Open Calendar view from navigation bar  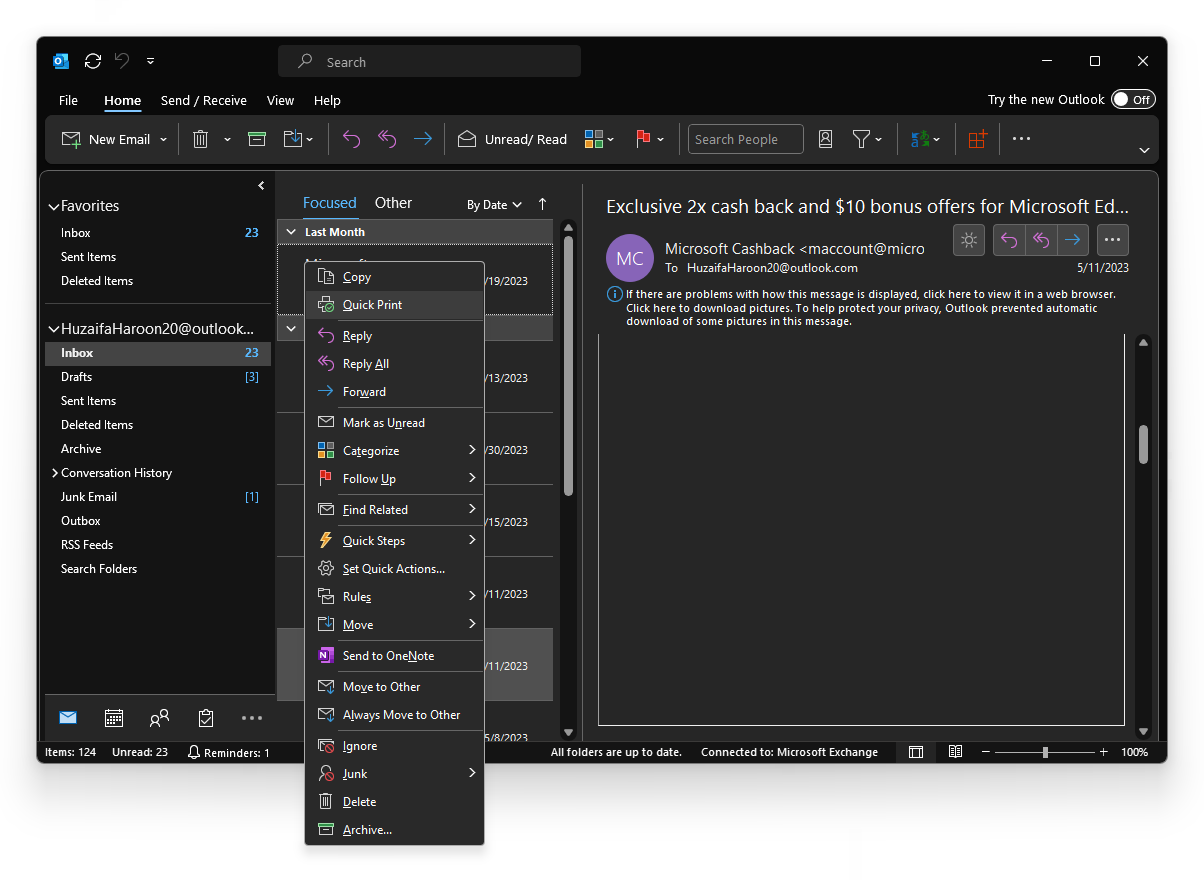point(114,718)
